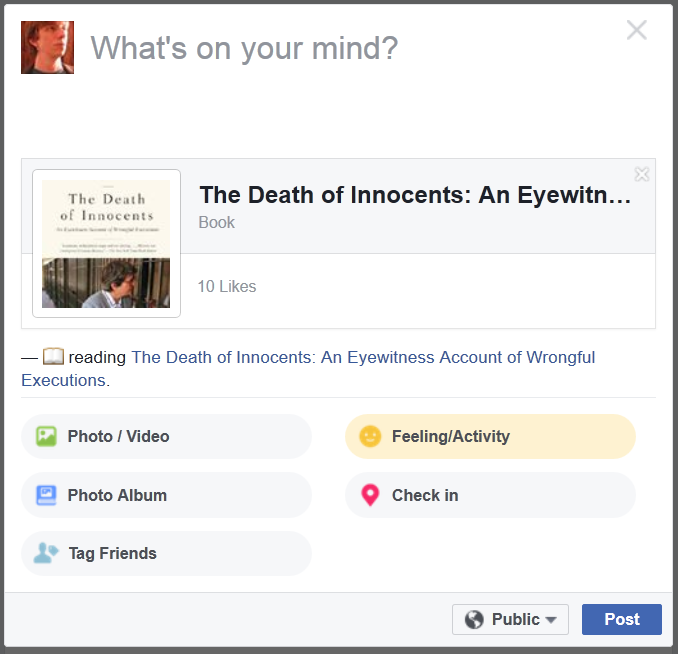Choose the Tag Friends option
678x654 pixels.
(166, 553)
